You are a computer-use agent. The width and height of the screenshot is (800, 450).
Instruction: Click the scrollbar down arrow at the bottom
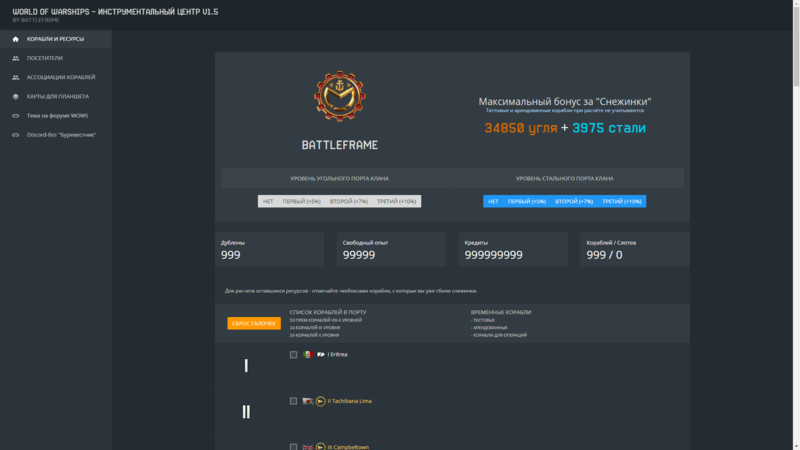click(x=796, y=446)
